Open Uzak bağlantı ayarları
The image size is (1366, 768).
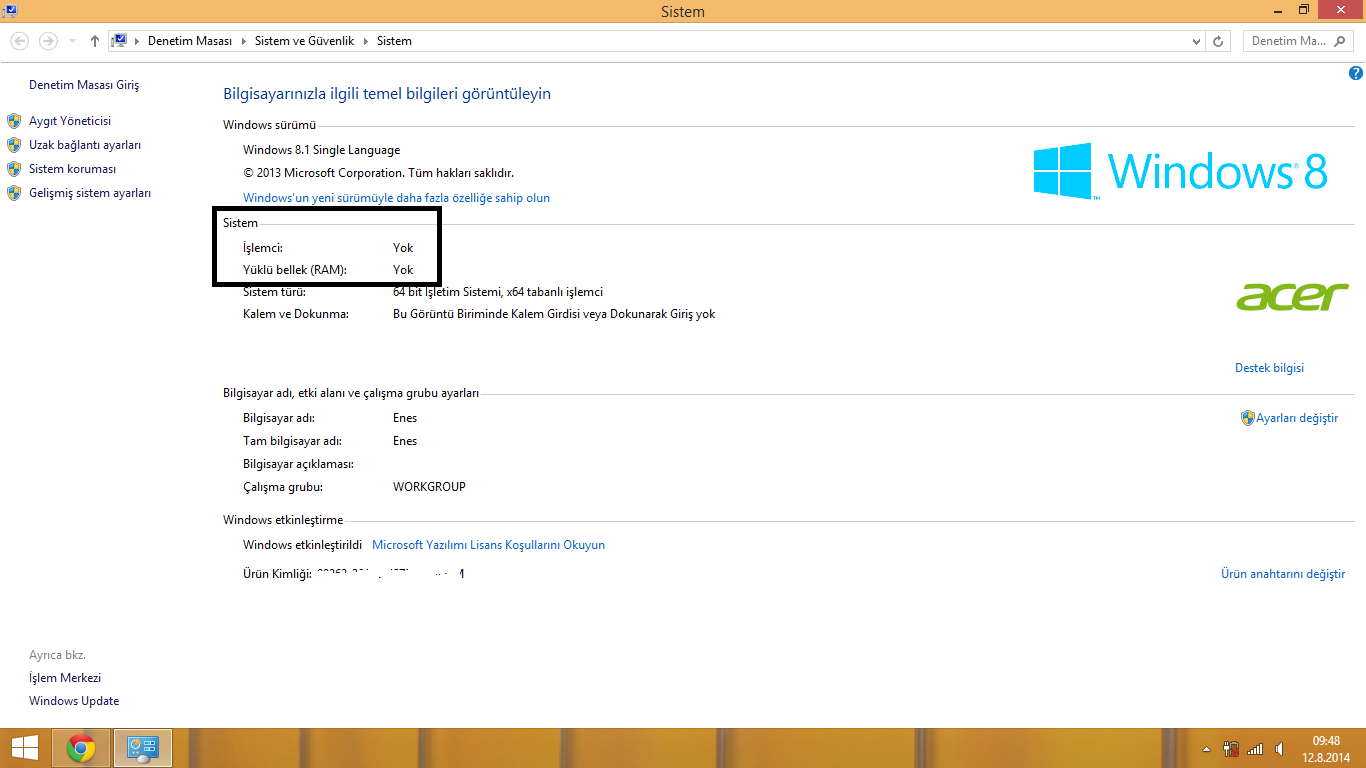pyautogui.click(x=85, y=145)
